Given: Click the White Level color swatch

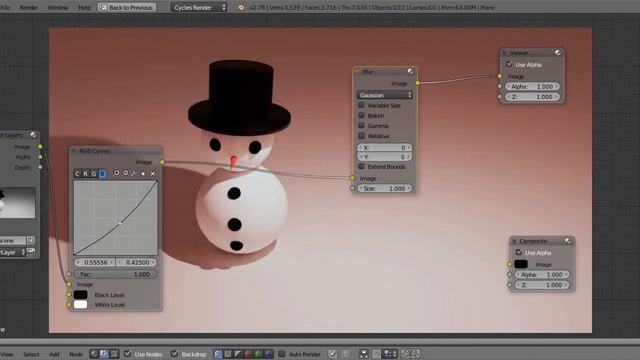Looking at the screenshot, I should pos(80,304).
